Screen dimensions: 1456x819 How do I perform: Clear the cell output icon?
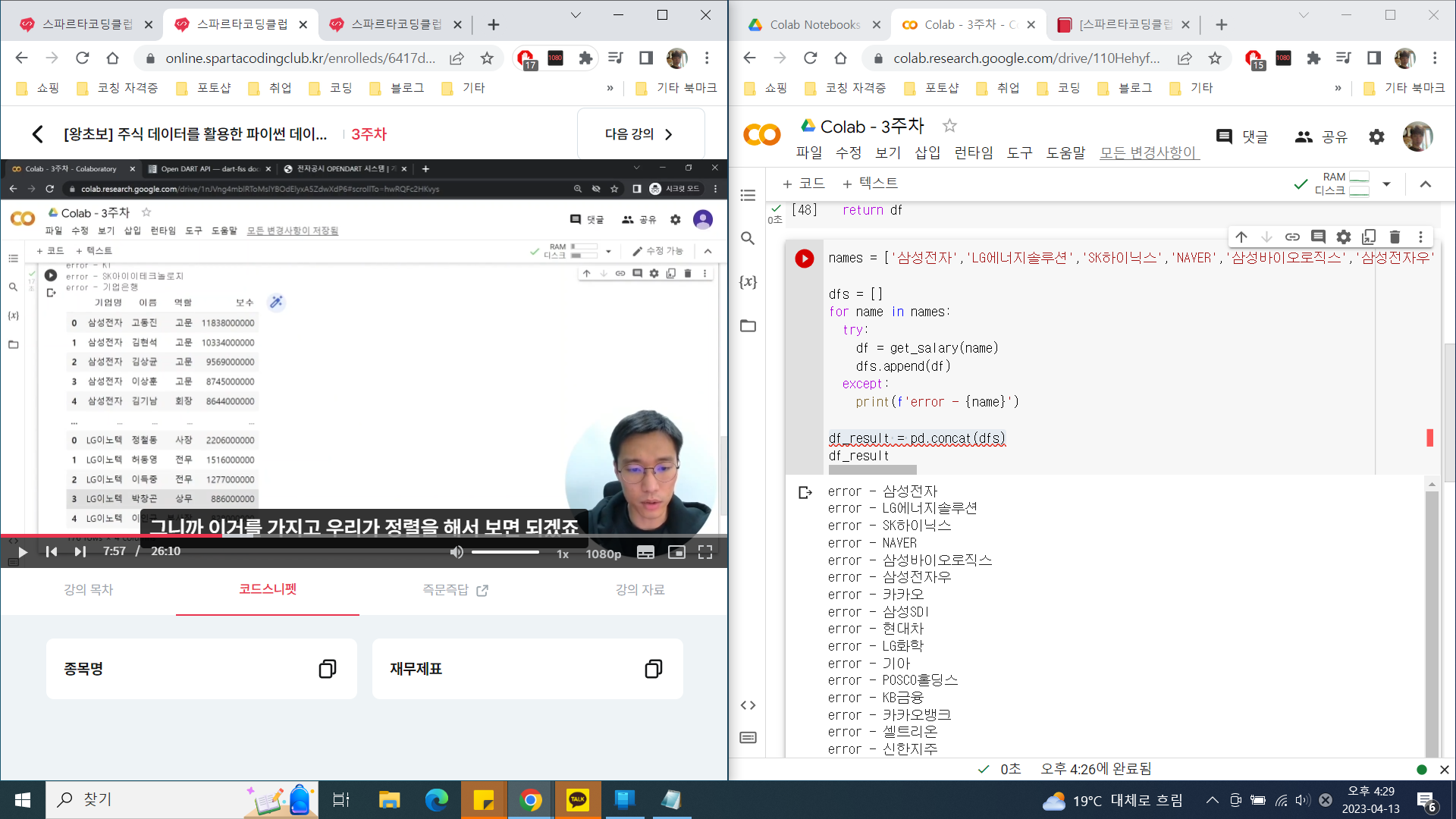805,493
